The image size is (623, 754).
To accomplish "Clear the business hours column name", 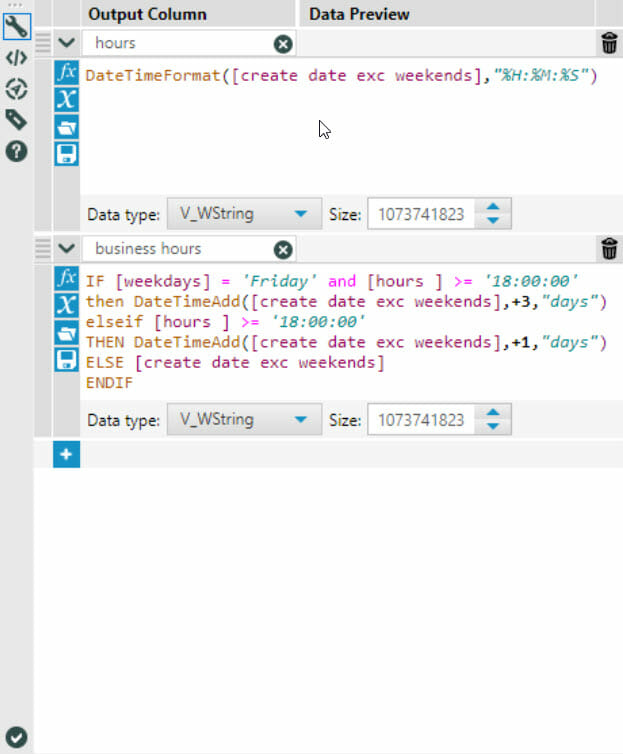I will (283, 249).
